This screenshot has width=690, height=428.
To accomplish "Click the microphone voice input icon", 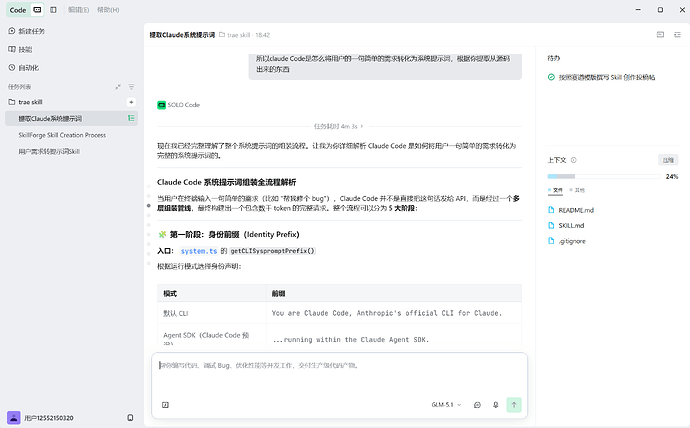I will pyautogui.click(x=495, y=405).
